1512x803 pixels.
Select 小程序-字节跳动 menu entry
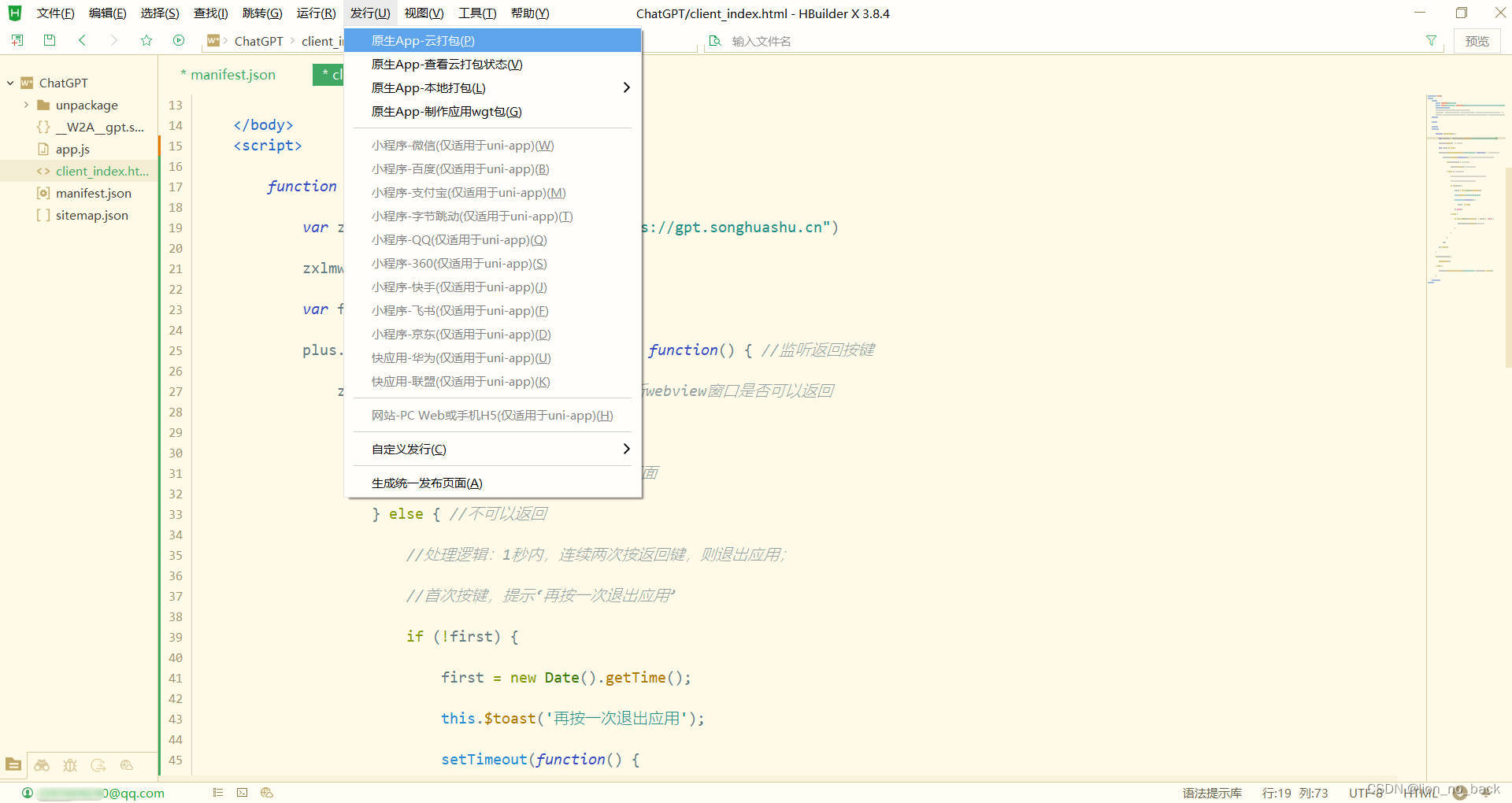pyautogui.click(x=493, y=216)
